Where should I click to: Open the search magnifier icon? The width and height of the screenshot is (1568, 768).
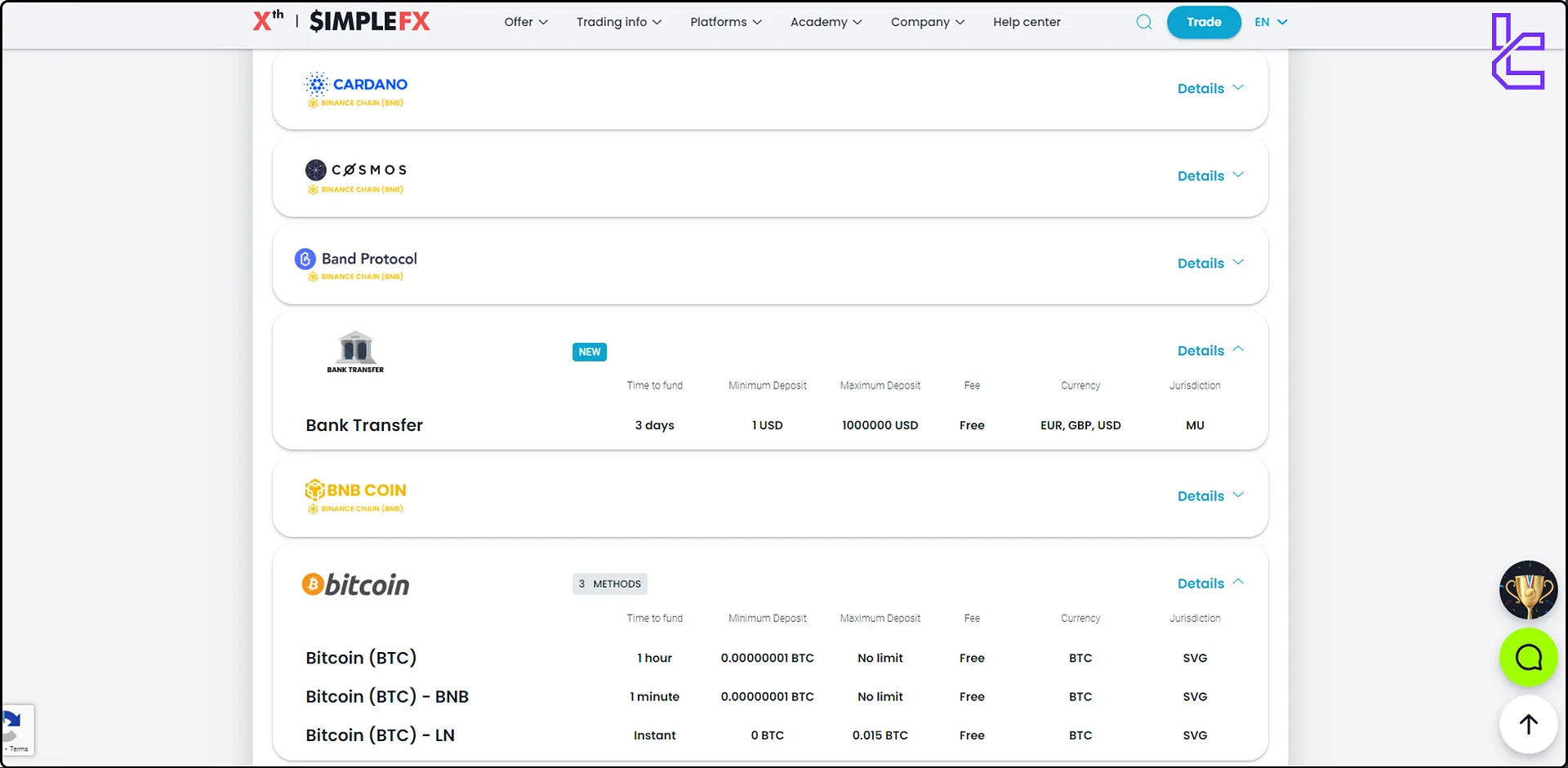[1144, 22]
